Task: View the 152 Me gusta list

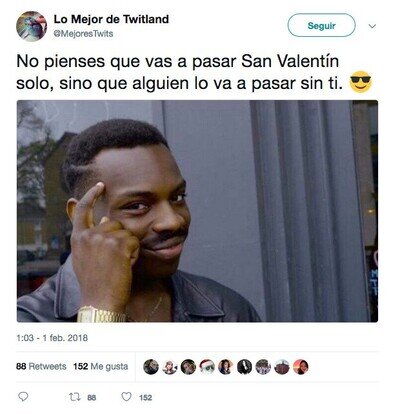Action: pyautogui.click(x=101, y=366)
